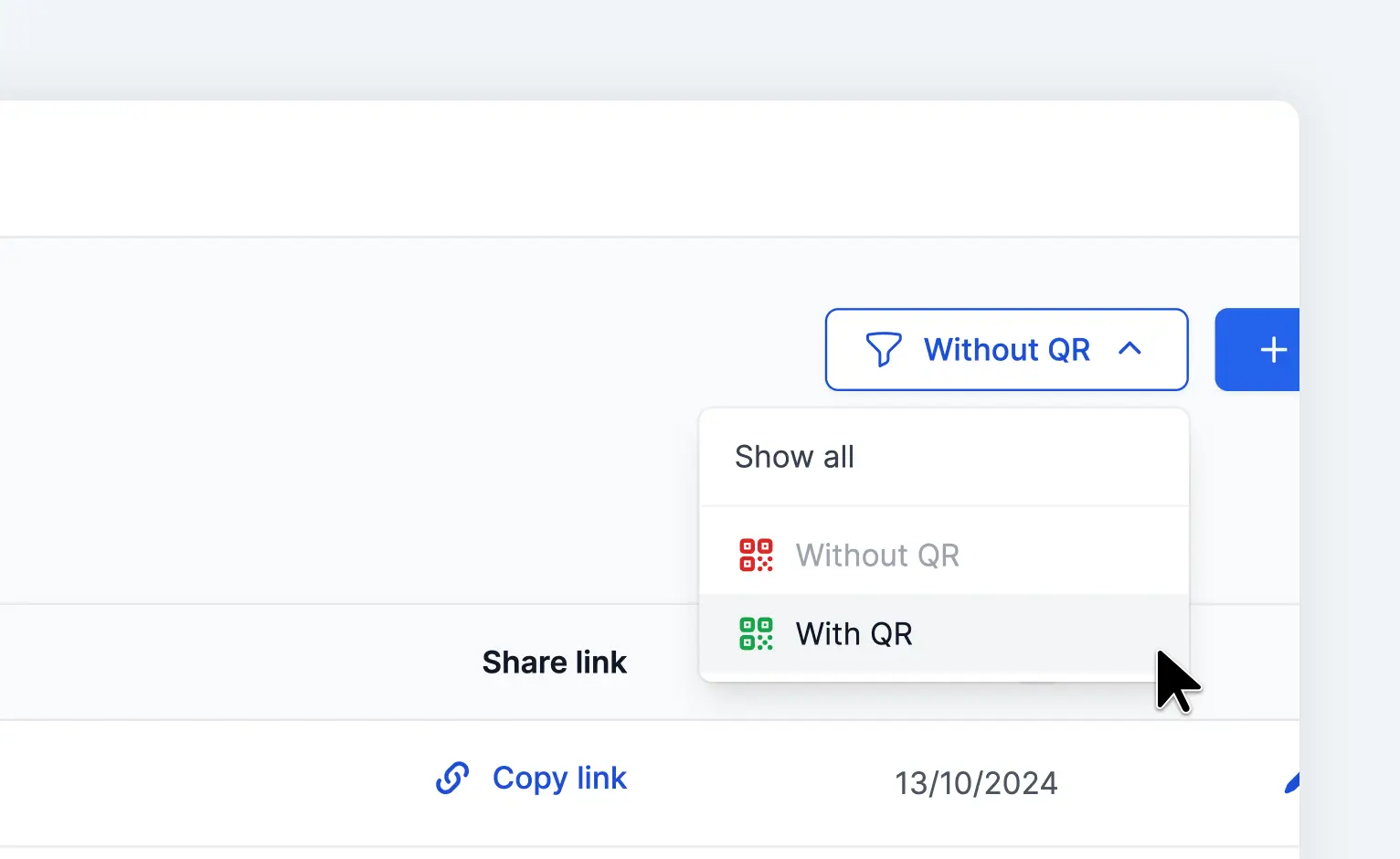Open the Without QR filter dropdown
Screen dimensions: 1400x859
pos(1006,349)
